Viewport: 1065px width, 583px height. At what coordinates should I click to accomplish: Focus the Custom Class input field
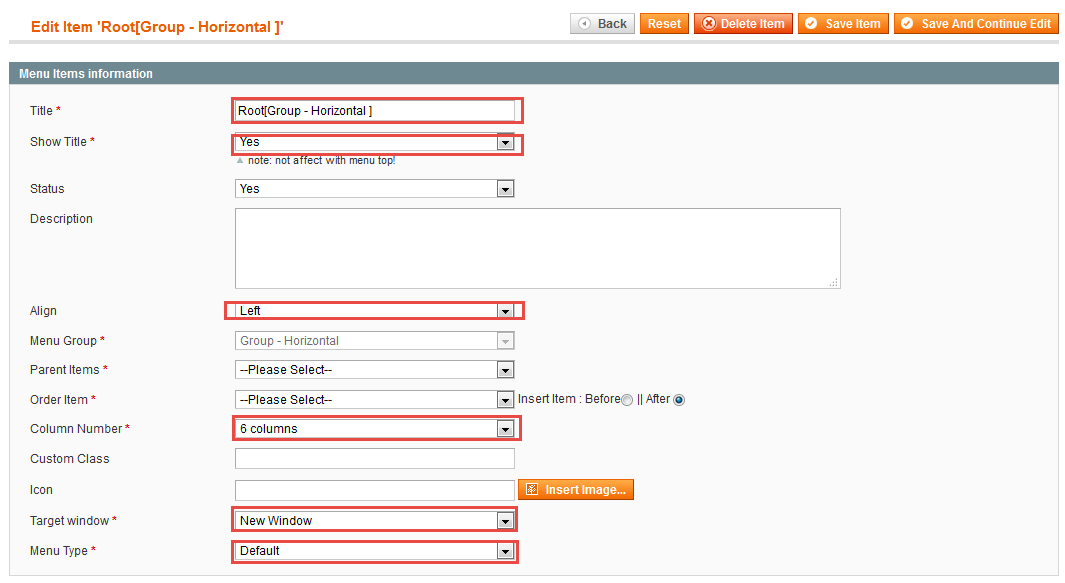pos(374,459)
